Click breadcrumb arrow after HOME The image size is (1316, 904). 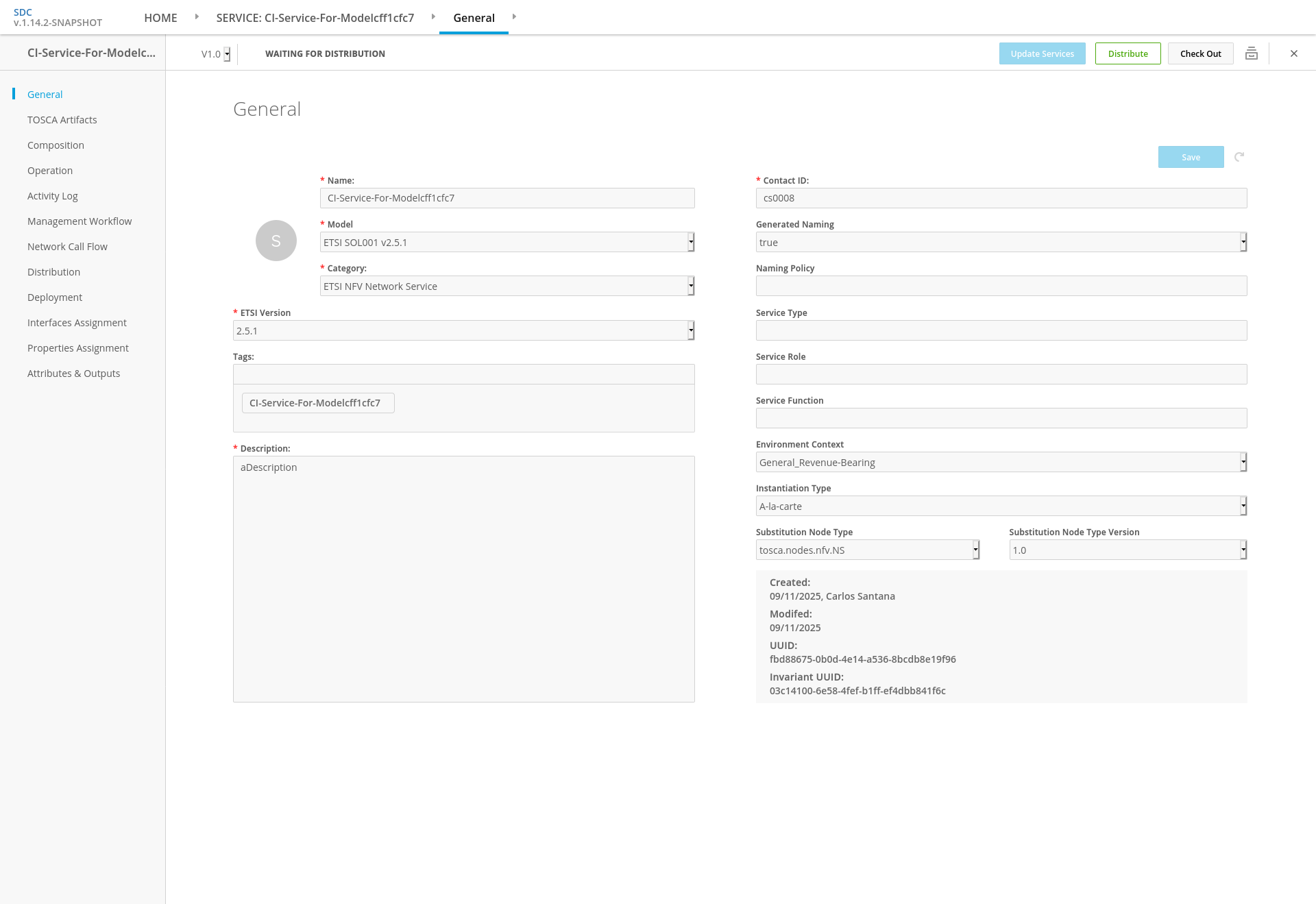(x=197, y=16)
